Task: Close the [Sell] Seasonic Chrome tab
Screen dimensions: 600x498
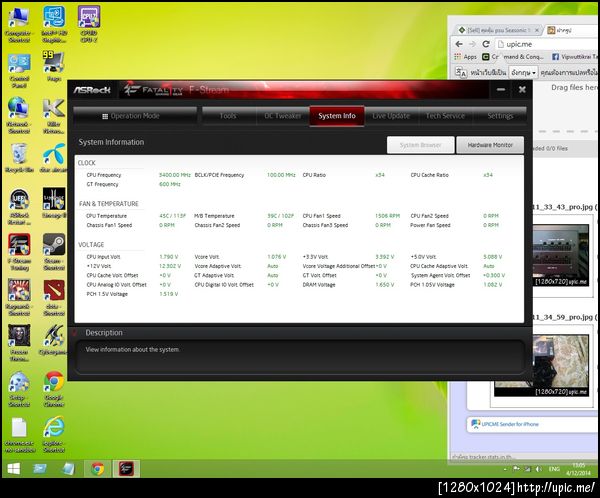Action: click(537, 30)
